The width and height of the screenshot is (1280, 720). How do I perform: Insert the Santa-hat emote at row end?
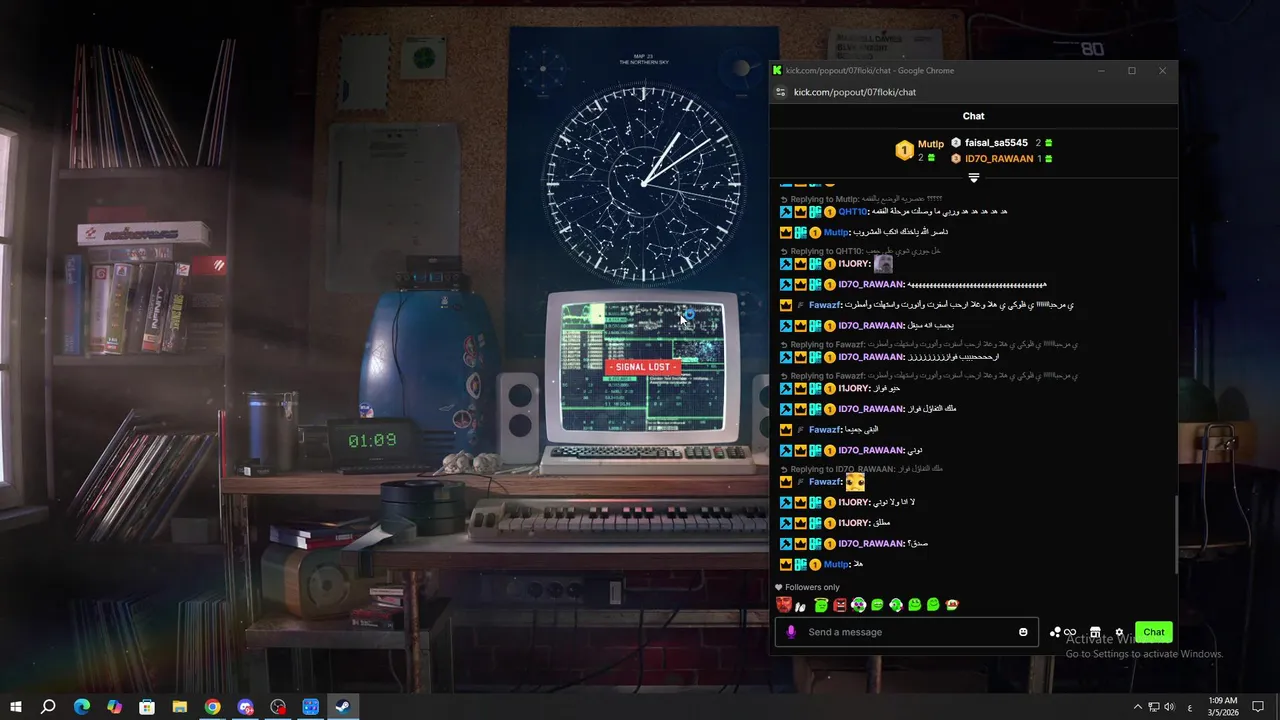(x=952, y=604)
